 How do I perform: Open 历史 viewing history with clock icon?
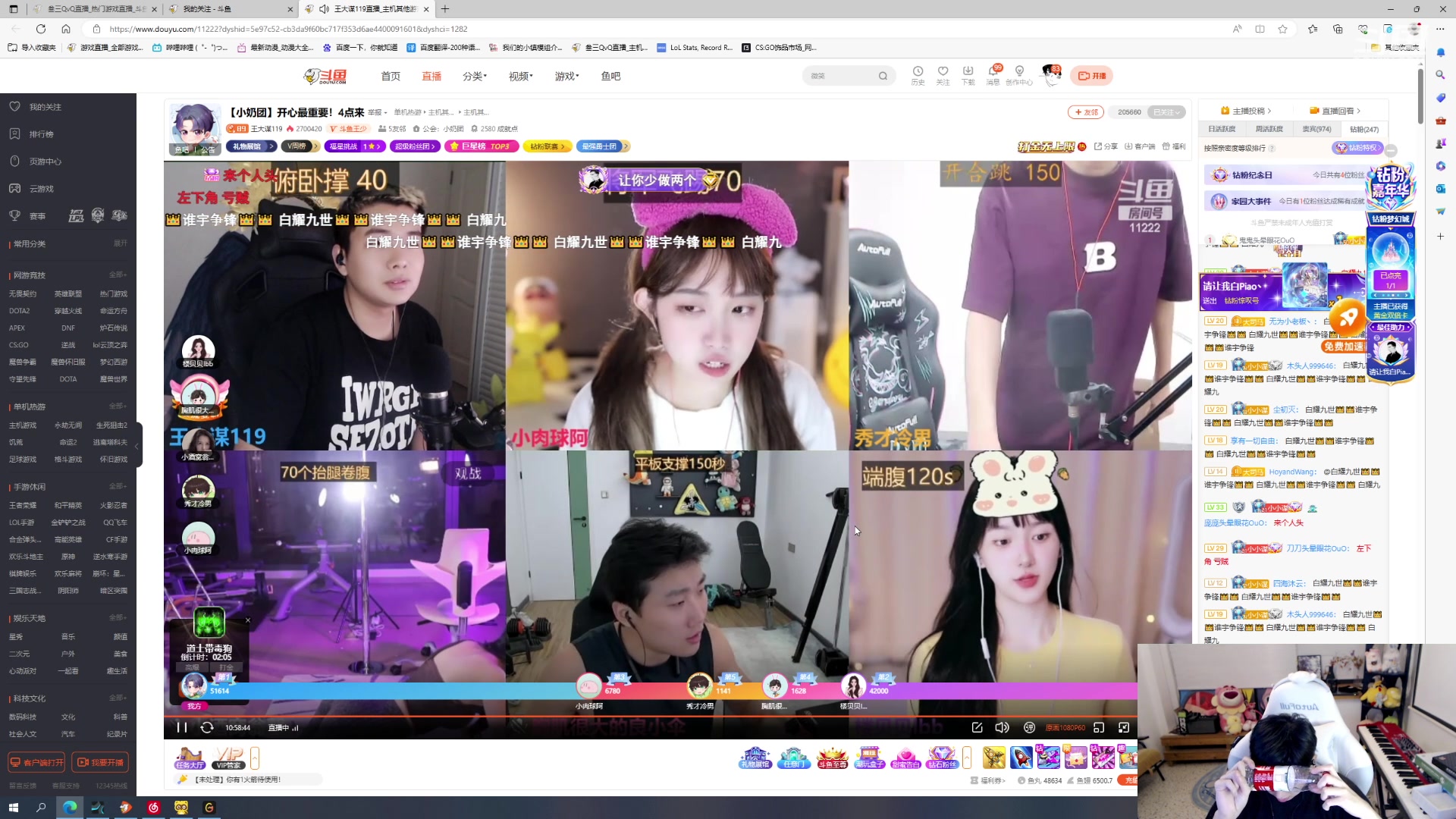[x=918, y=75]
